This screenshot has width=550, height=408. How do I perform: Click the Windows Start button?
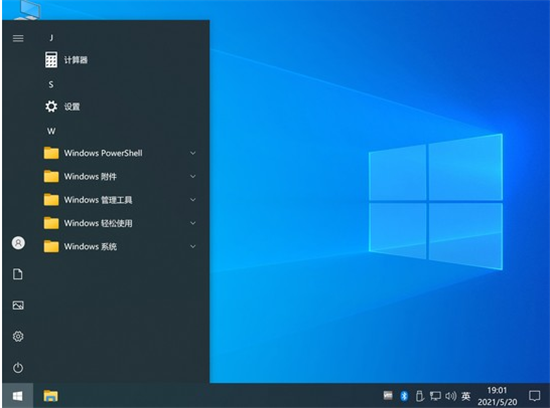18,396
